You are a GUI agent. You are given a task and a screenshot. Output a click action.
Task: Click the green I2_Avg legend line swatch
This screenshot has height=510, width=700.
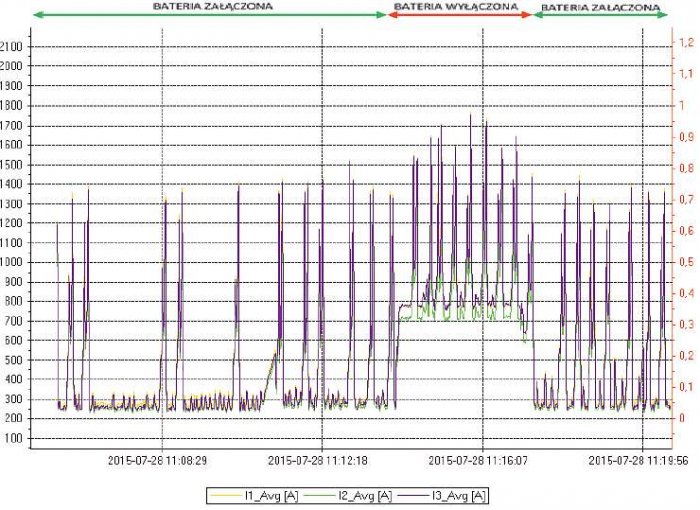pyautogui.click(x=319, y=495)
